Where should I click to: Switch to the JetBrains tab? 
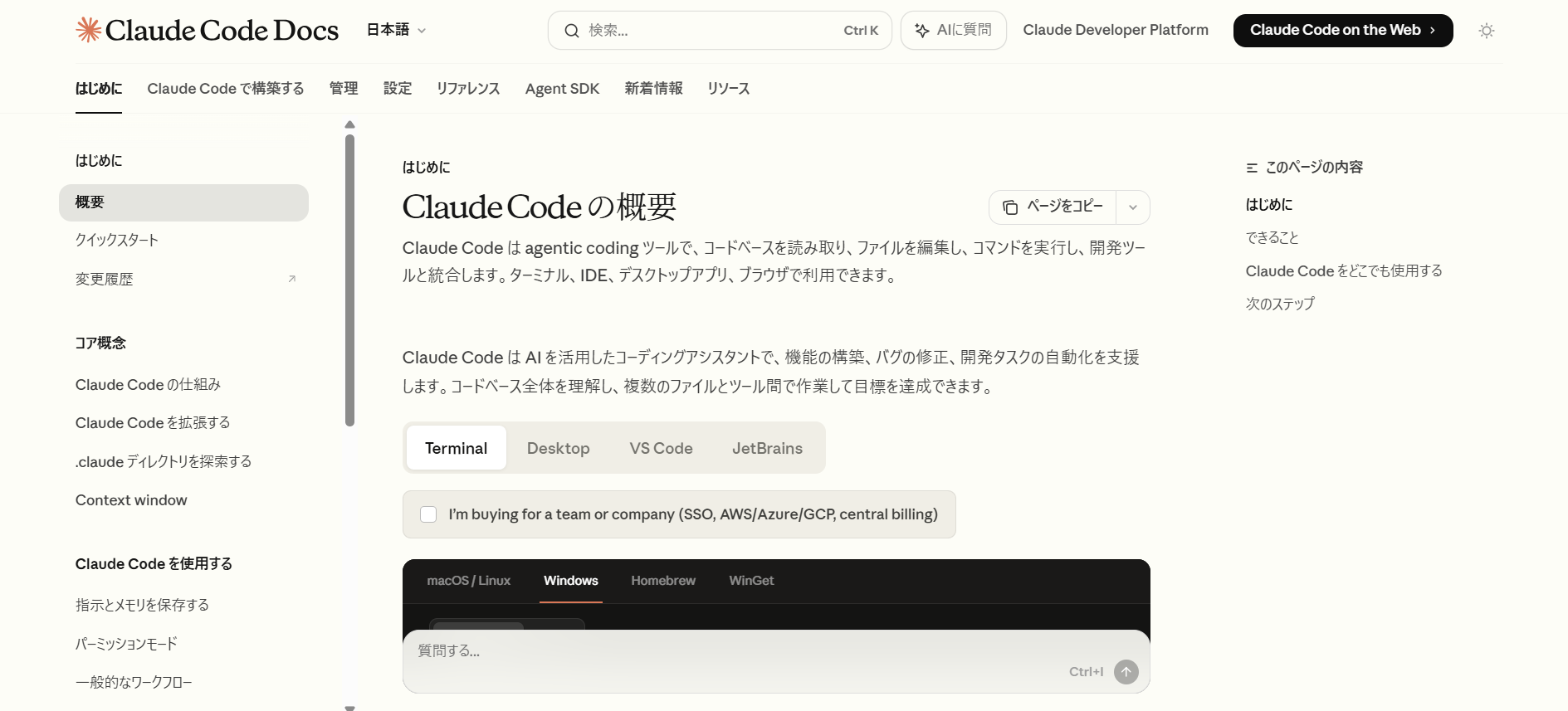[x=767, y=448]
